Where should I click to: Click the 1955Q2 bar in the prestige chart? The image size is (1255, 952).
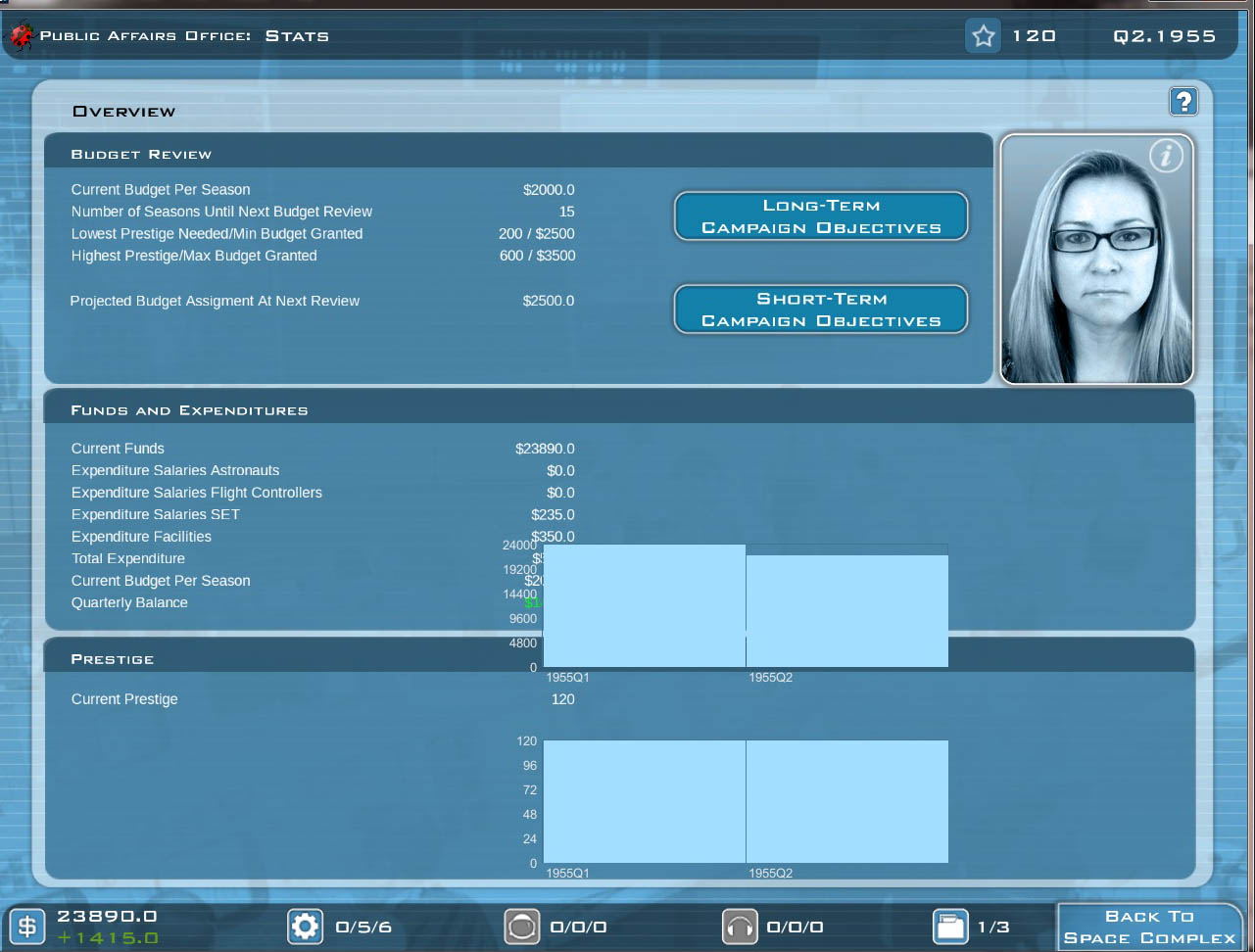click(x=847, y=801)
